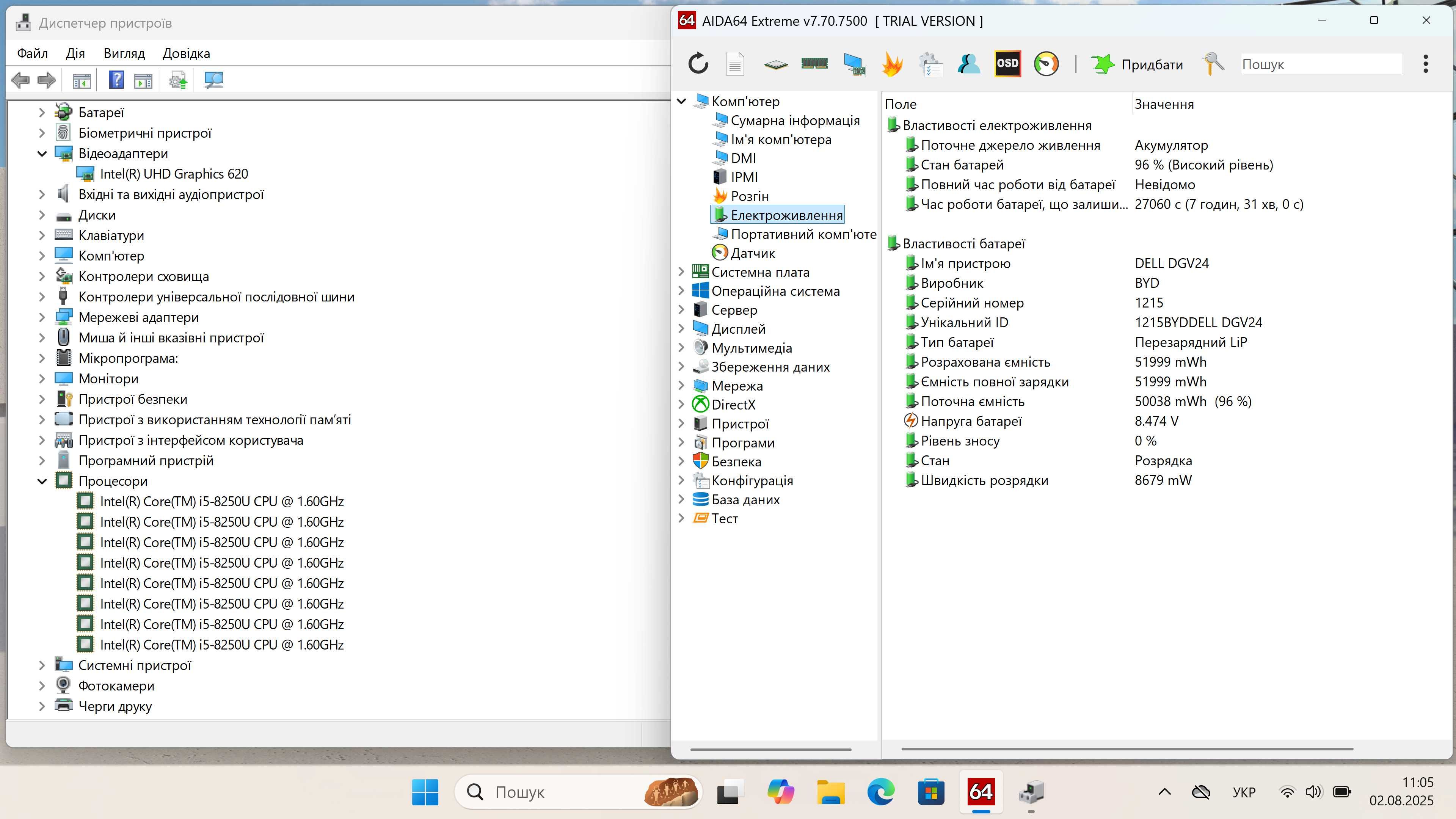Click the Придбати purchase button
1456x819 pixels.
click(x=1137, y=64)
